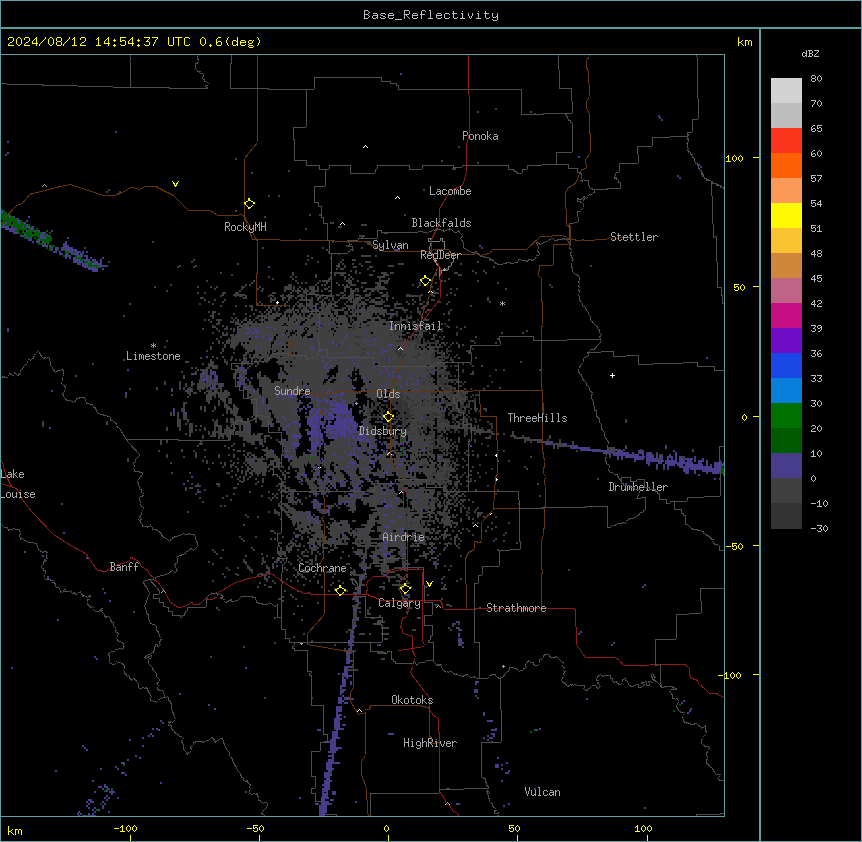862x842 pixels.
Task: Click the Banff town label
Action: pos(124,567)
